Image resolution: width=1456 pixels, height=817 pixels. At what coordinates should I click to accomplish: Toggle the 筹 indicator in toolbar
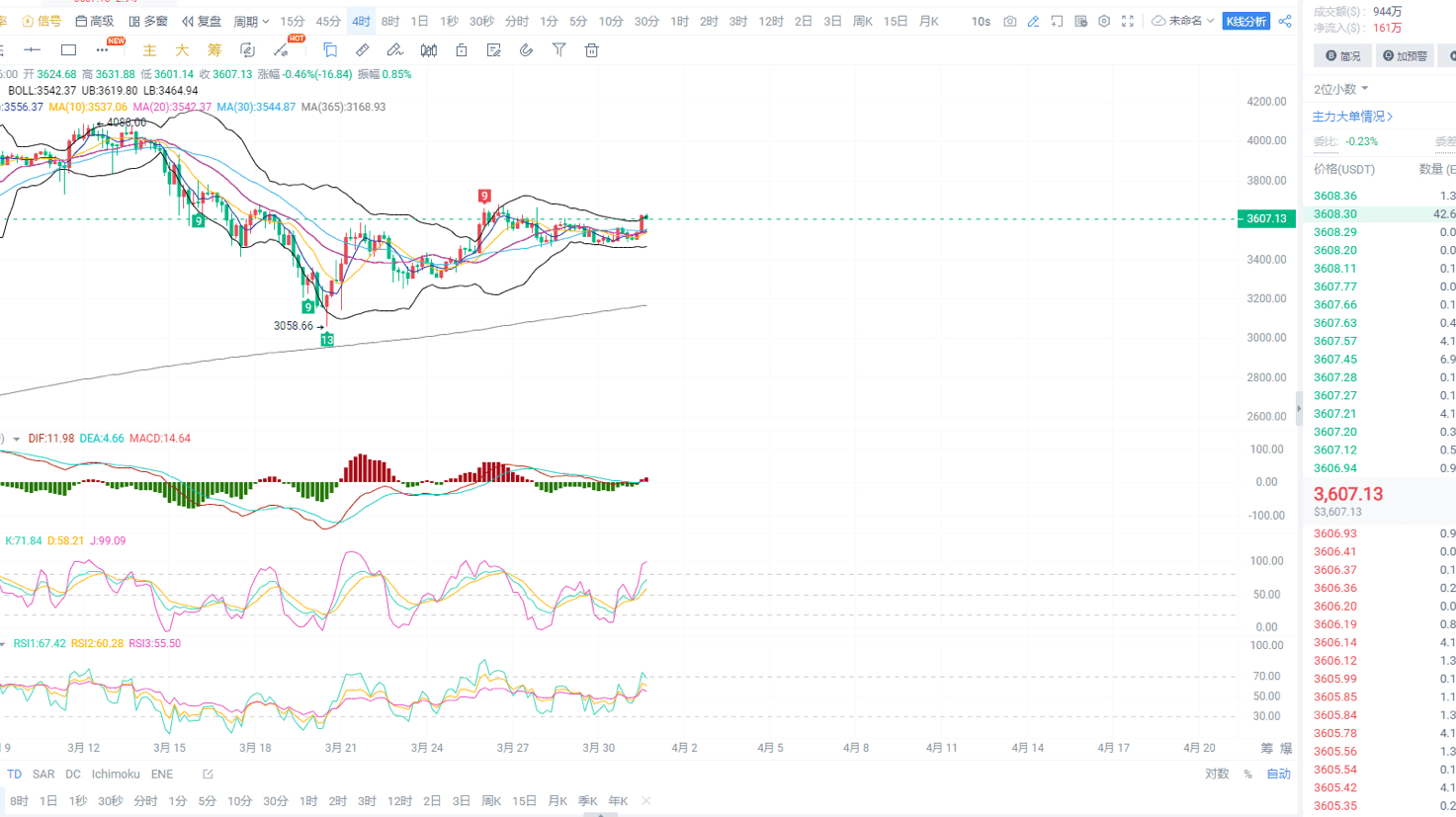[214, 49]
